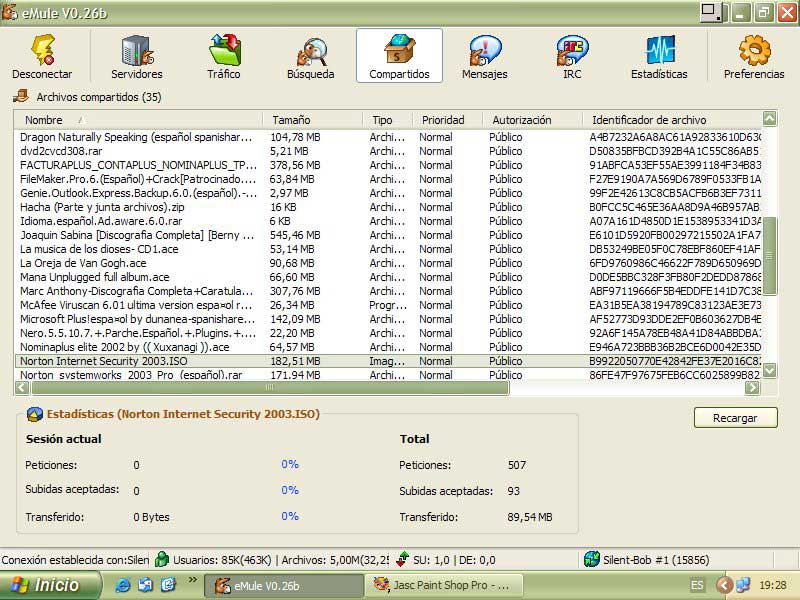The height and width of the screenshot is (600, 800).
Task: Click the Desconectar lightning icon
Action: pos(43,49)
